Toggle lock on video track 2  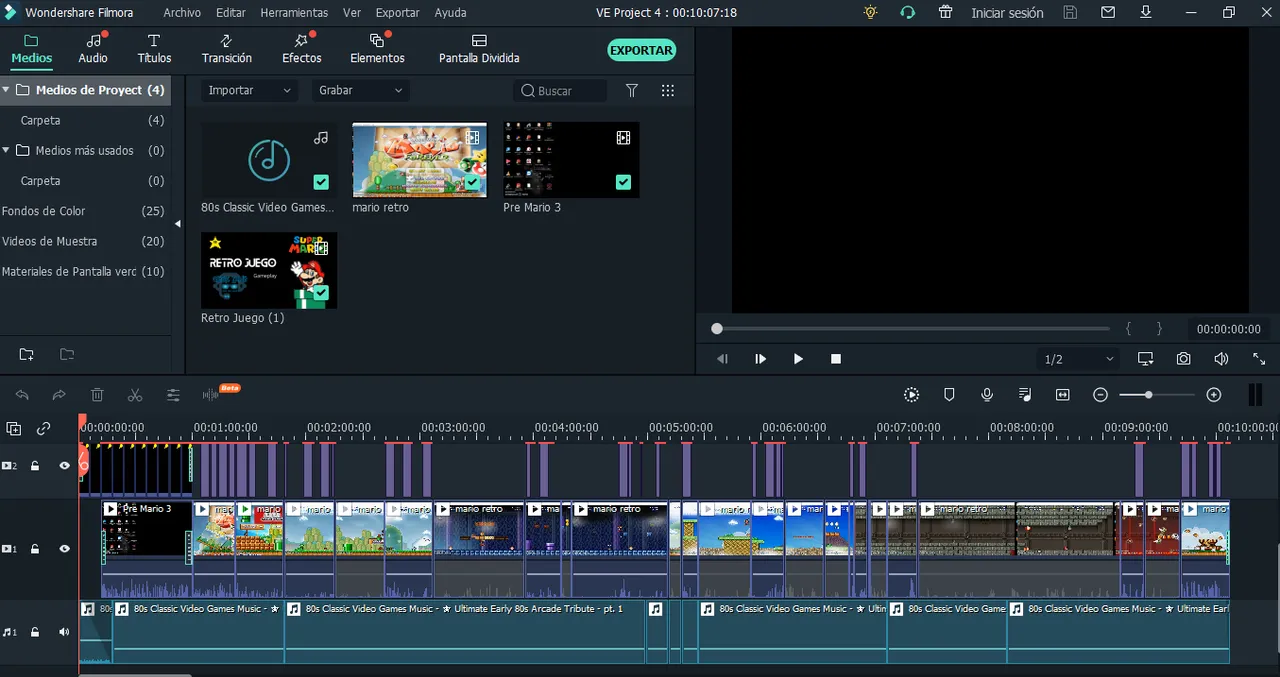pos(35,465)
